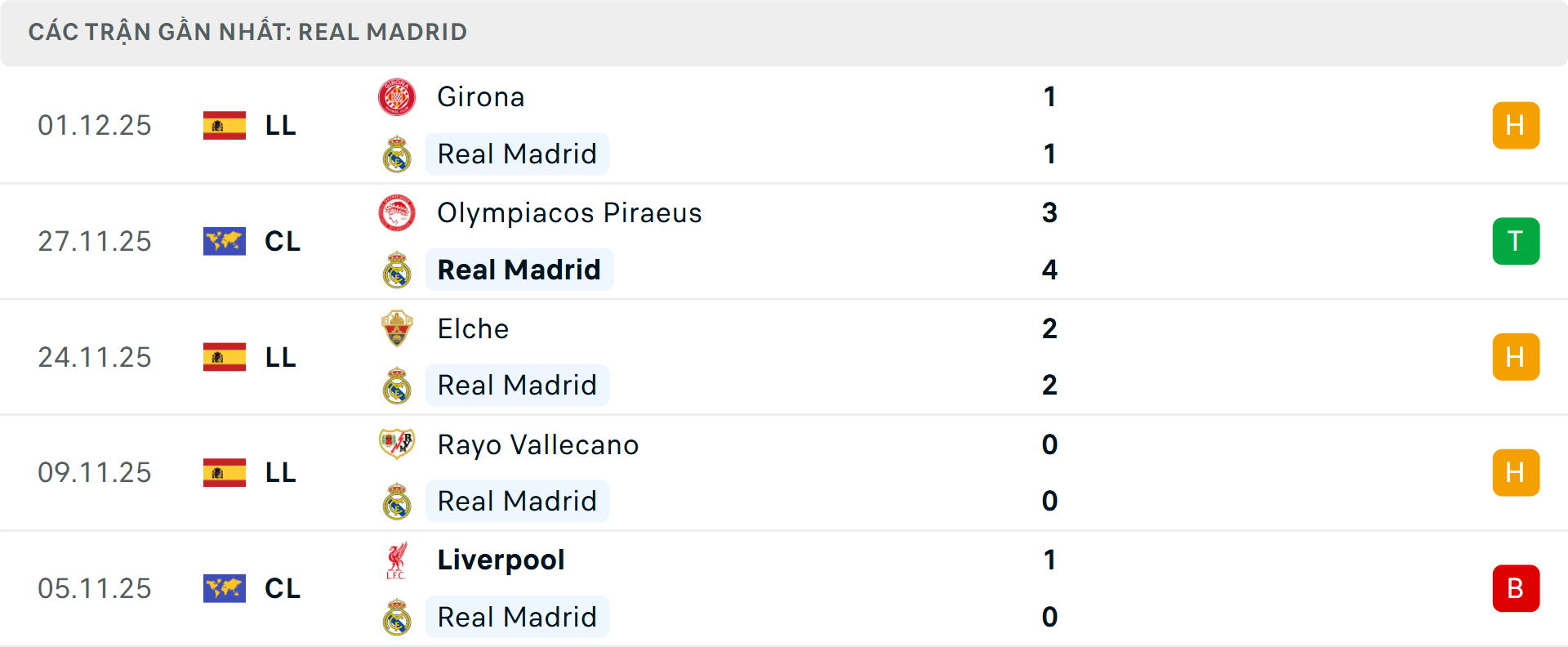Screen dimensions: 1568x647
Task: Click the date 09.11.25
Action: pyautogui.click(x=95, y=472)
